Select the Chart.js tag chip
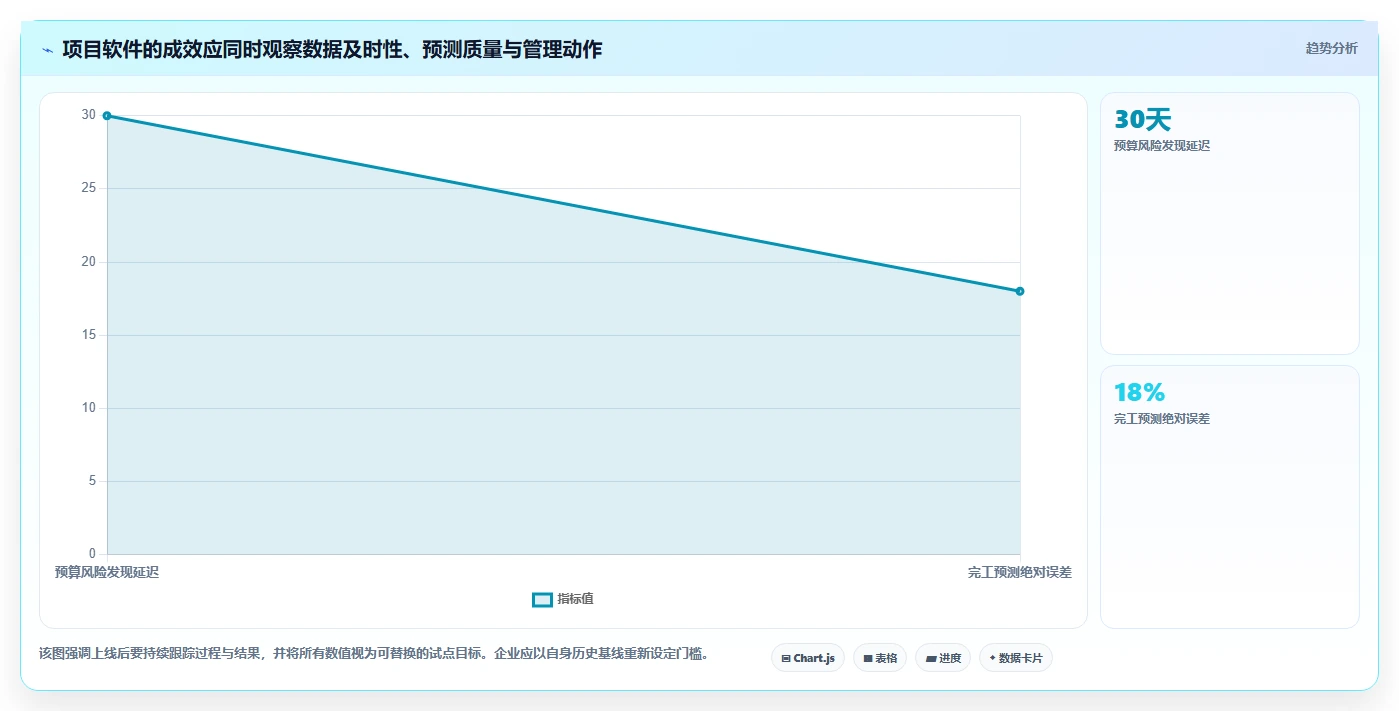This screenshot has height=711, width=1399. click(808, 658)
